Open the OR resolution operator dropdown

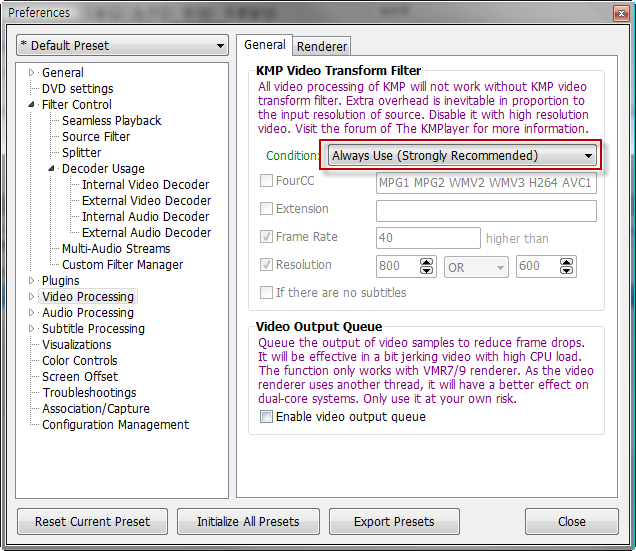[x=476, y=267]
